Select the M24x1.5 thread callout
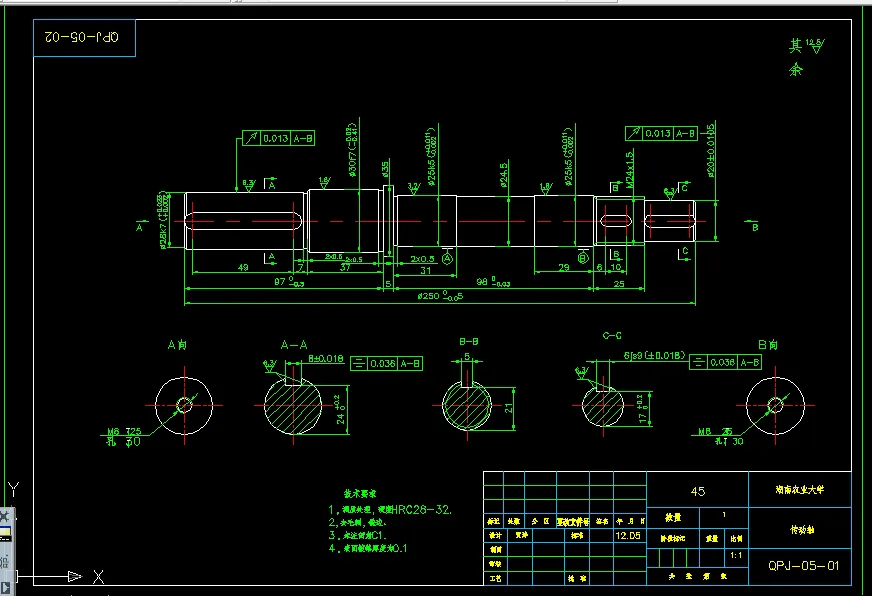Viewport: 872px width, 596px height. point(630,169)
